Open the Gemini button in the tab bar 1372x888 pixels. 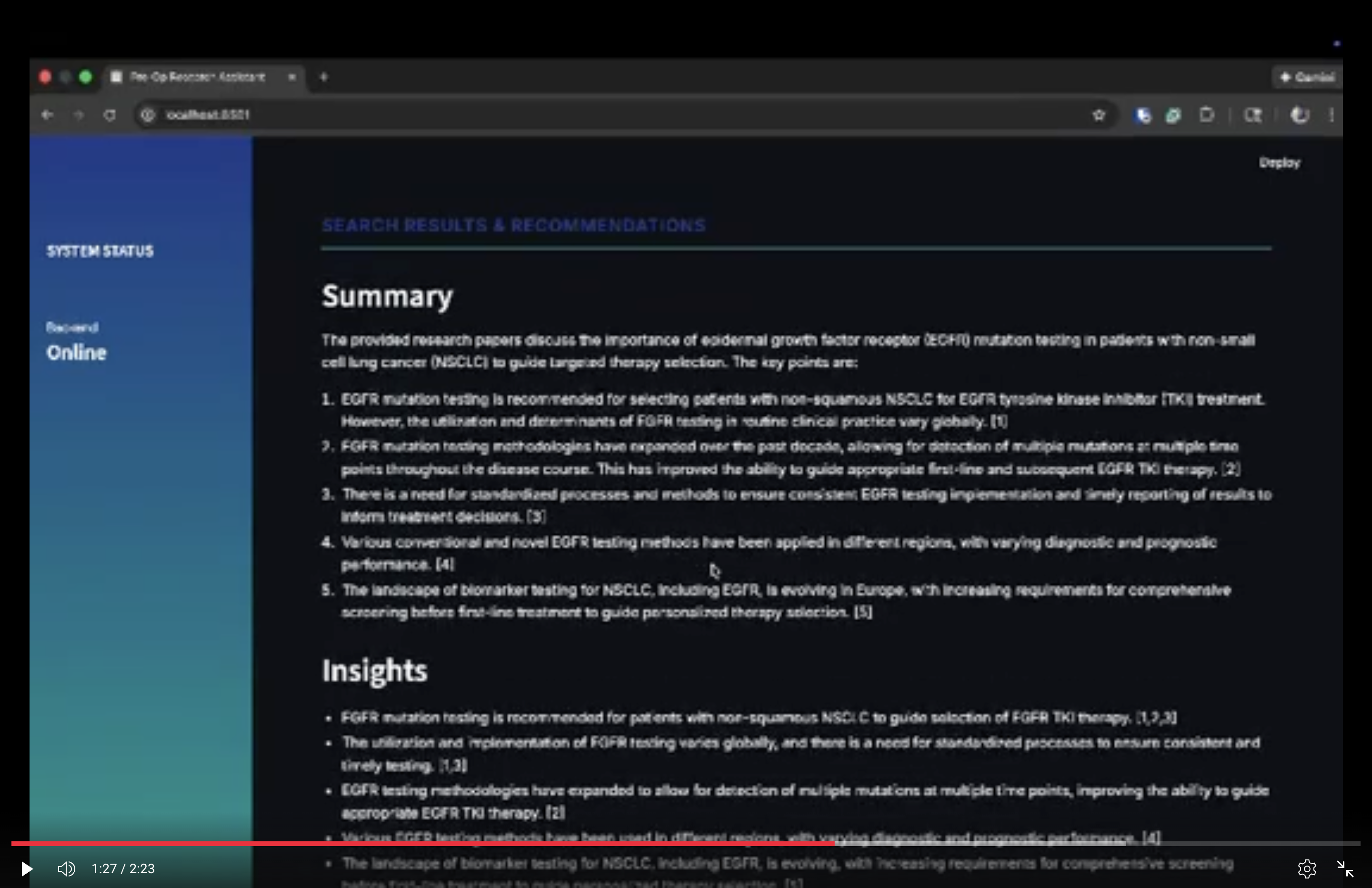pos(1307,77)
